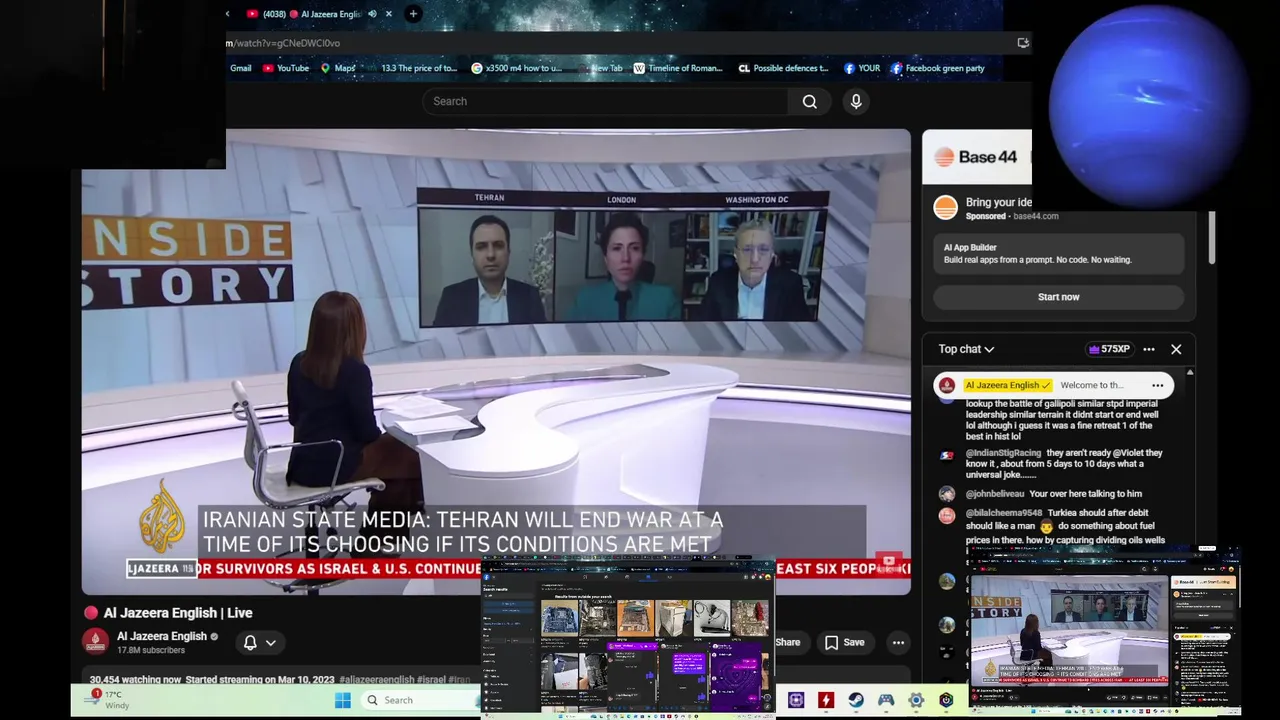Click the Share button under video

coord(788,643)
